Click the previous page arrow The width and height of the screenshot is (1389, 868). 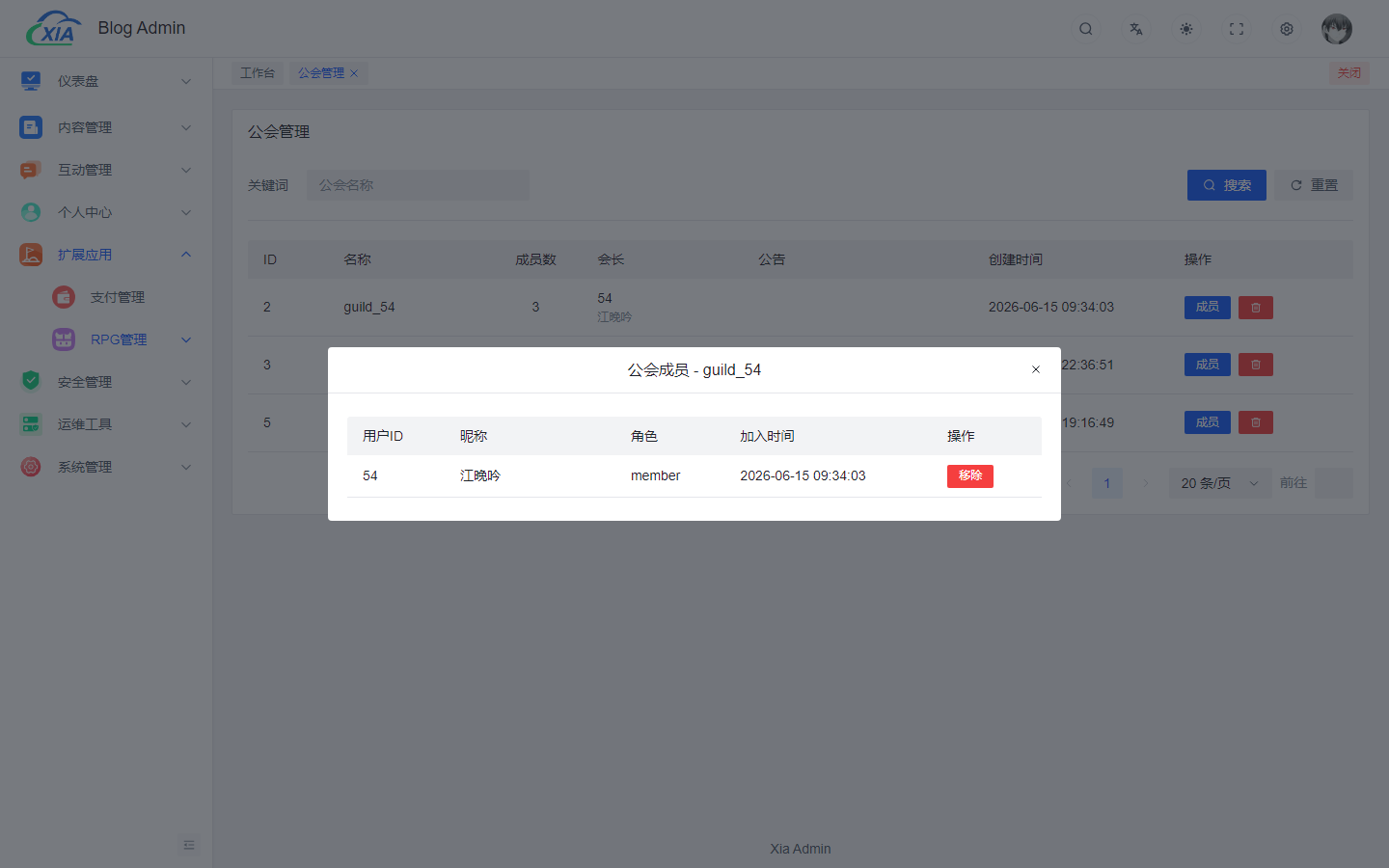[x=1069, y=483]
